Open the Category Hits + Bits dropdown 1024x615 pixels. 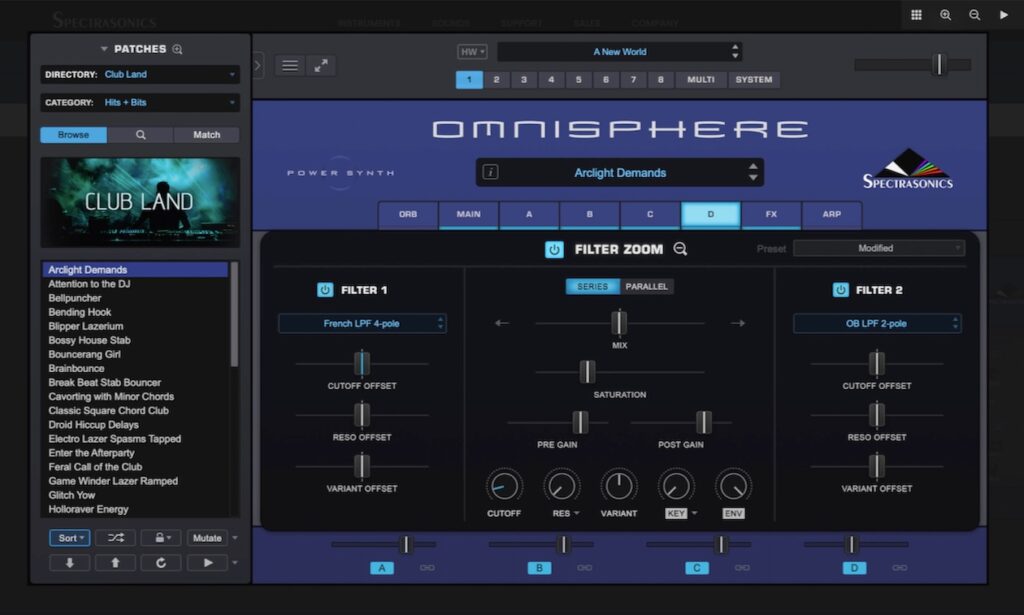point(141,102)
